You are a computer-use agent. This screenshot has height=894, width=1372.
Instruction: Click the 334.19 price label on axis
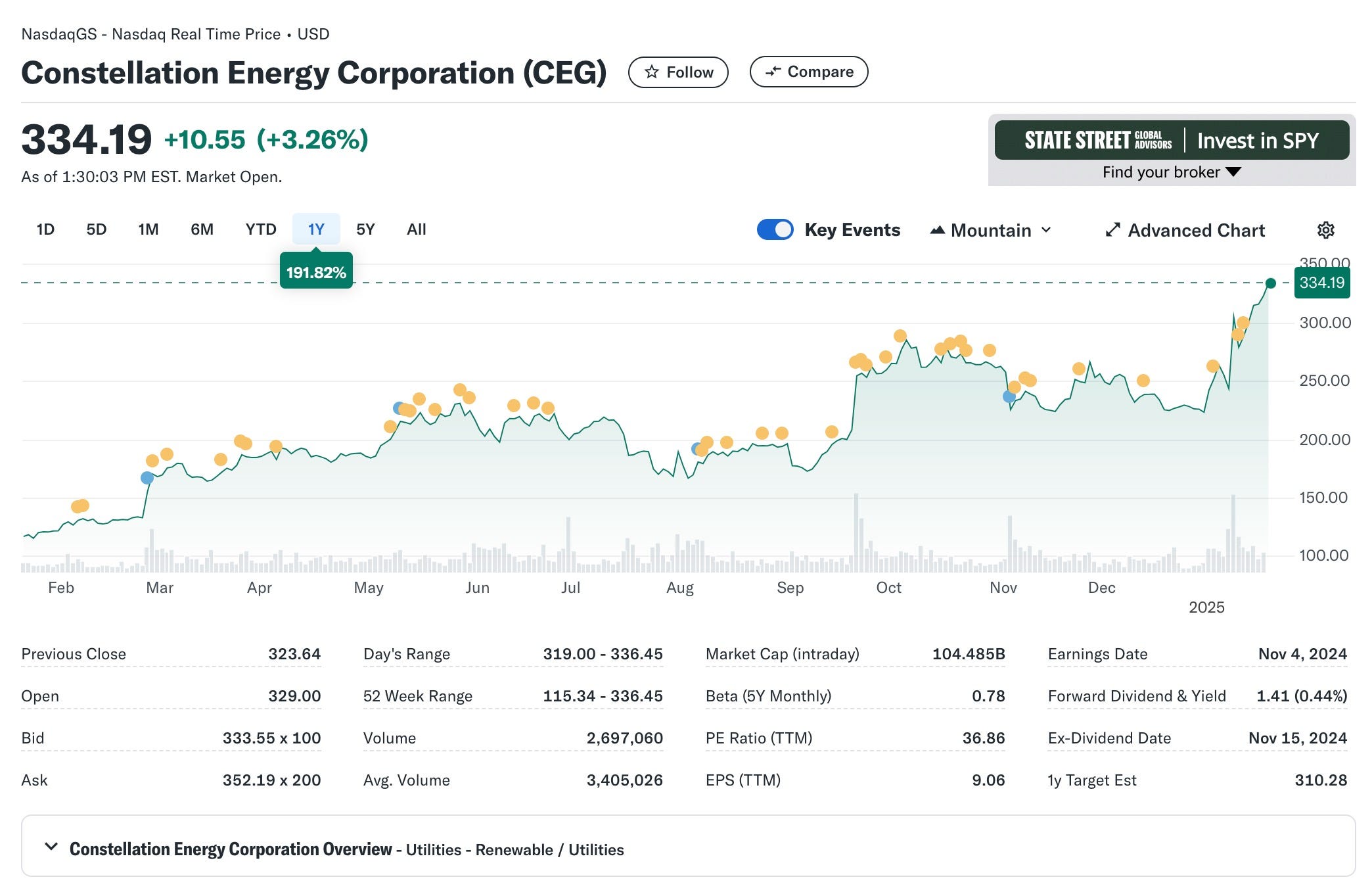click(x=1321, y=283)
